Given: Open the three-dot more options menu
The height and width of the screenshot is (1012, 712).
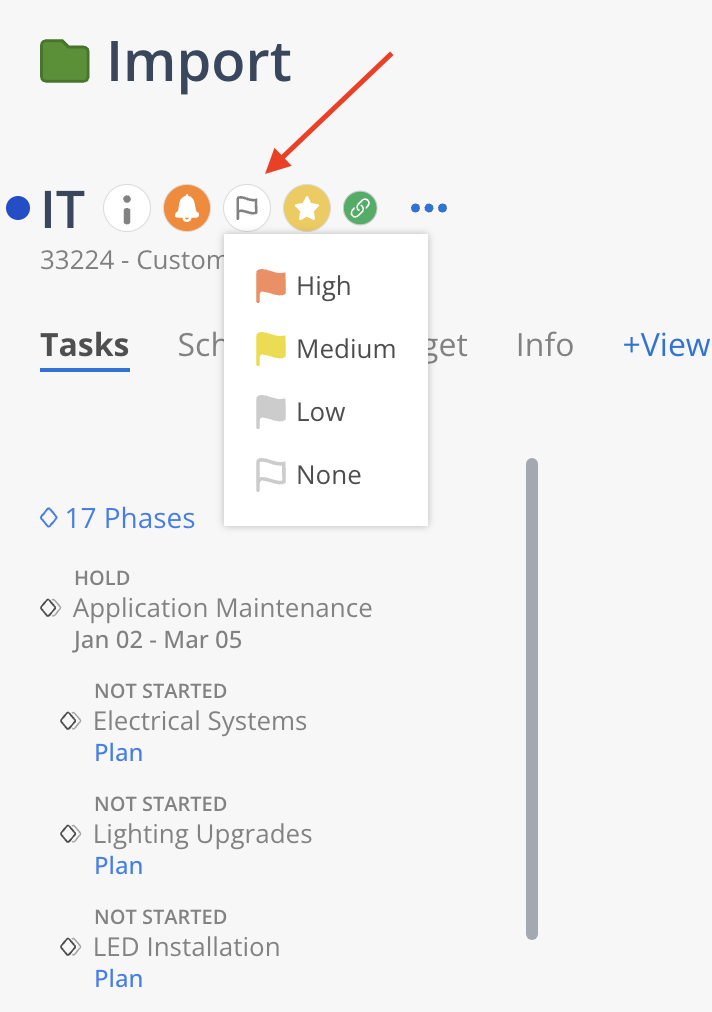Looking at the screenshot, I should coord(429,208).
